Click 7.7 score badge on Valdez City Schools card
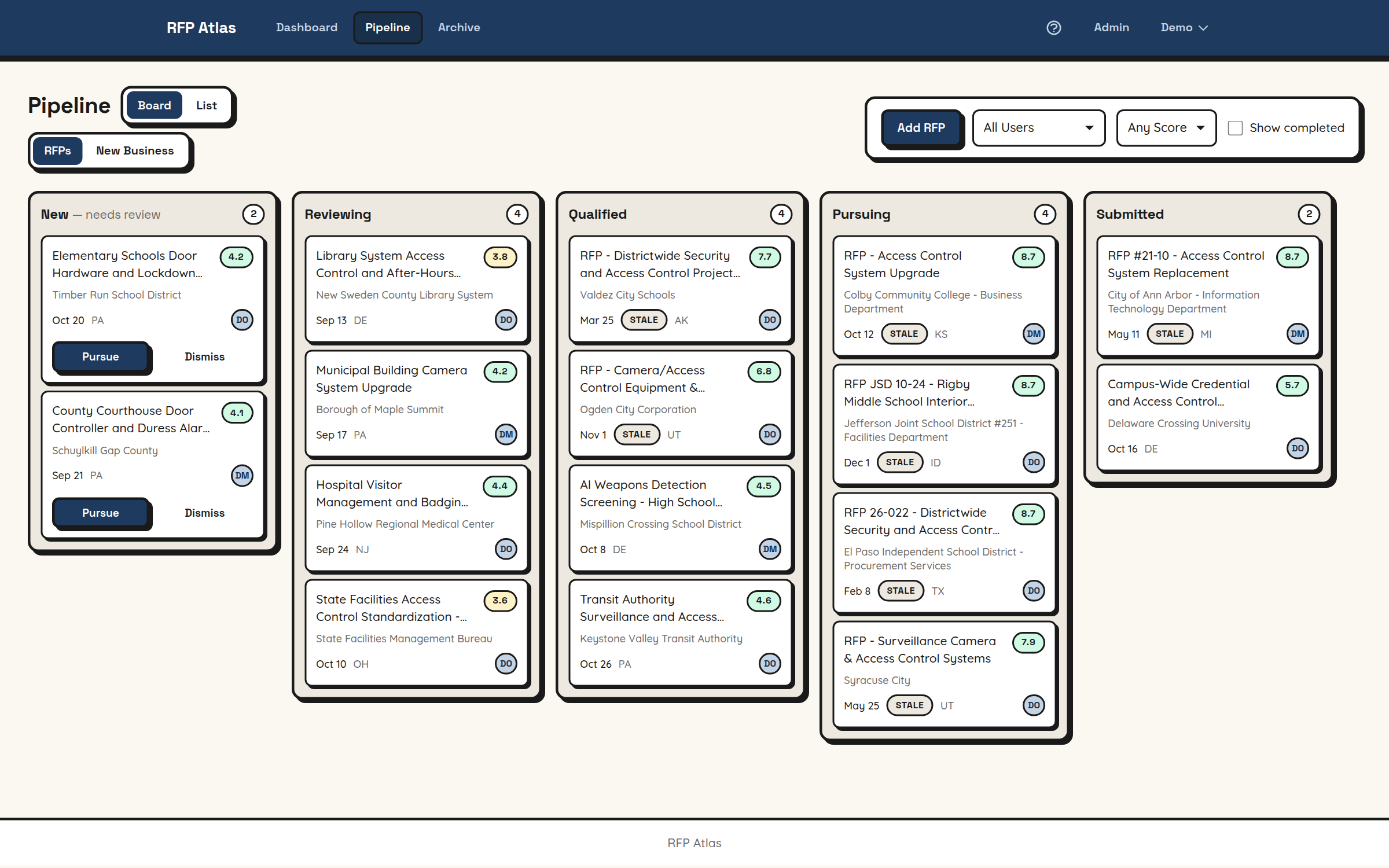The image size is (1389, 868). tap(765, 257)
